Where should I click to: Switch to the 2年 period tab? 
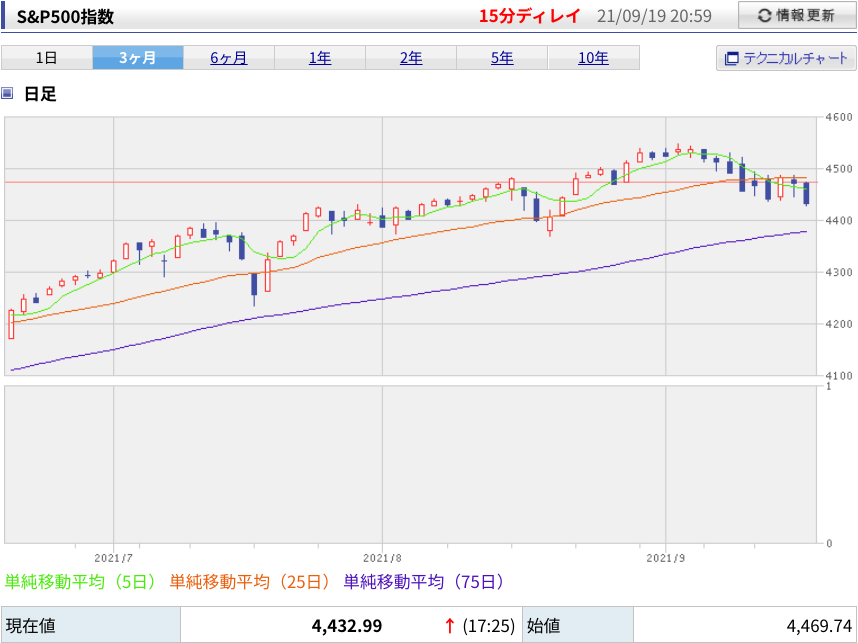tap(411, 57)
